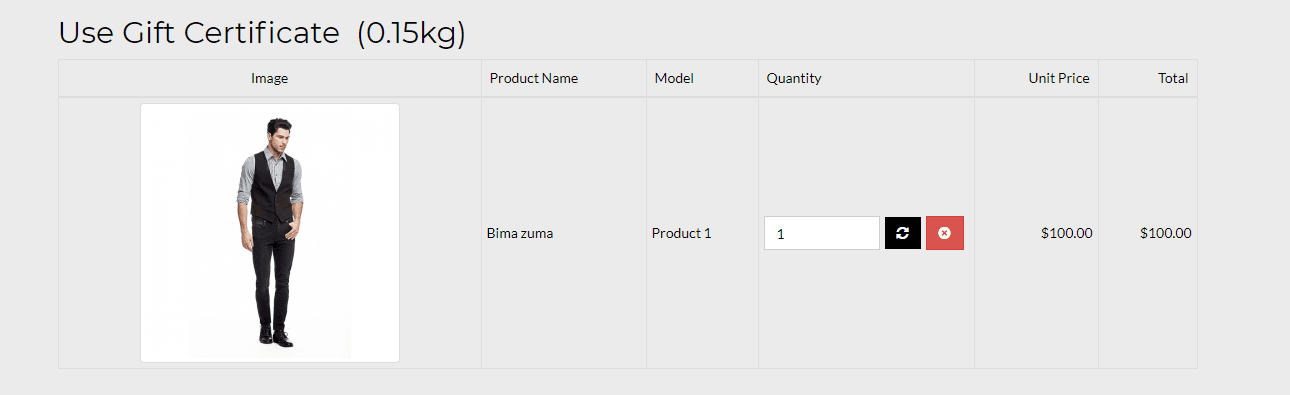
Task: Click the Quantity column header
Action: click(x=794, y=78)
